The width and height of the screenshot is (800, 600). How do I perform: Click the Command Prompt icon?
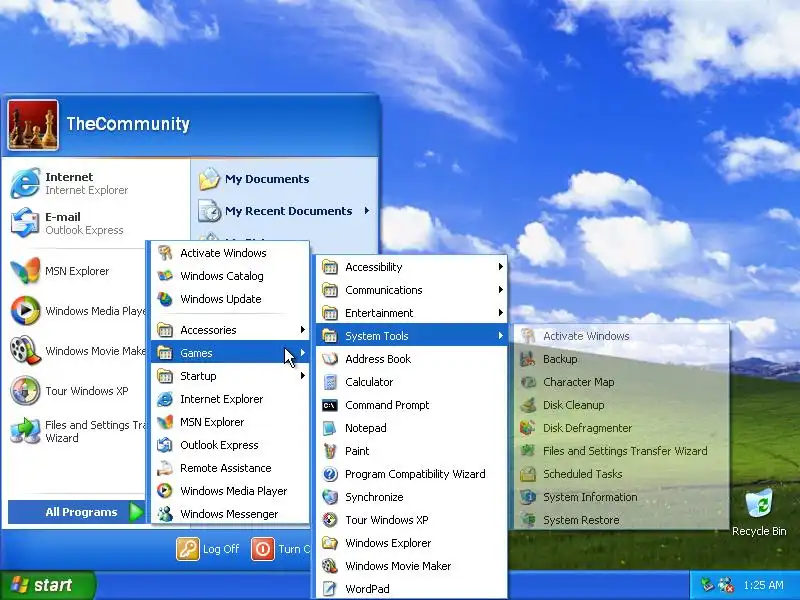click(x=330, y=405)
